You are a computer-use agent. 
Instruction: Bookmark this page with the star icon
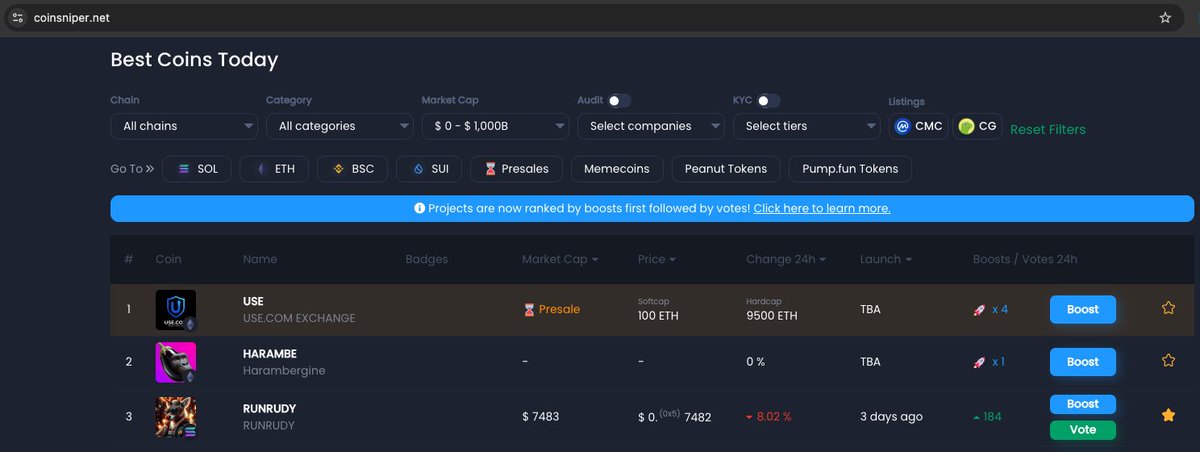coord(1165,17)
